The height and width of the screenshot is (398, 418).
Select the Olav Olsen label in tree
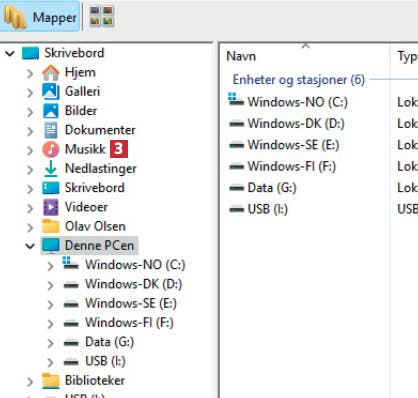[95, 226]
